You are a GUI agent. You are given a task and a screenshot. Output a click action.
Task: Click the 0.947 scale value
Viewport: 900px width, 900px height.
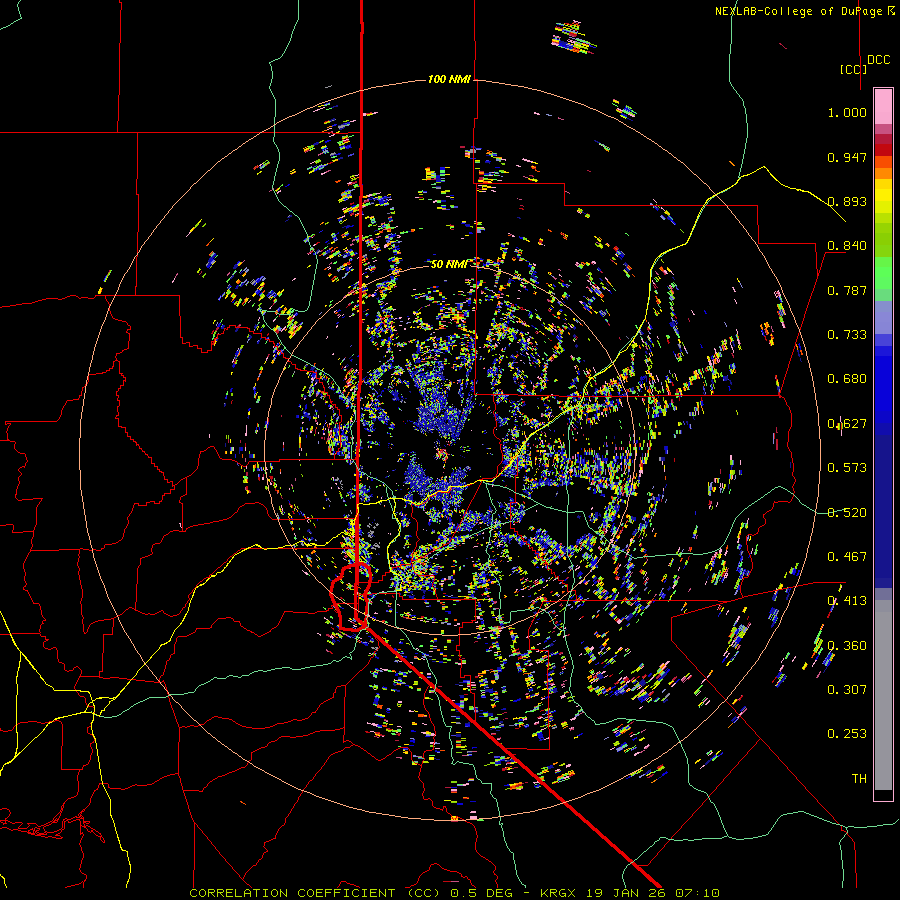click(847, 157)
